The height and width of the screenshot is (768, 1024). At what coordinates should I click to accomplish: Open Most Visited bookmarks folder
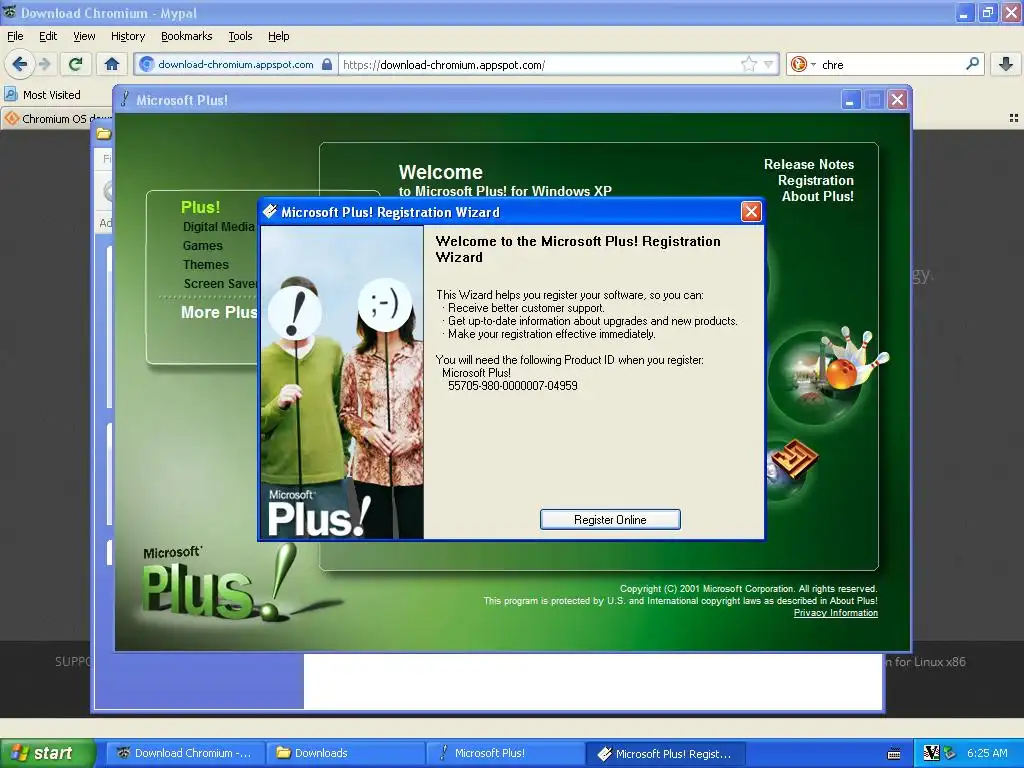click(x=43, y=95)
